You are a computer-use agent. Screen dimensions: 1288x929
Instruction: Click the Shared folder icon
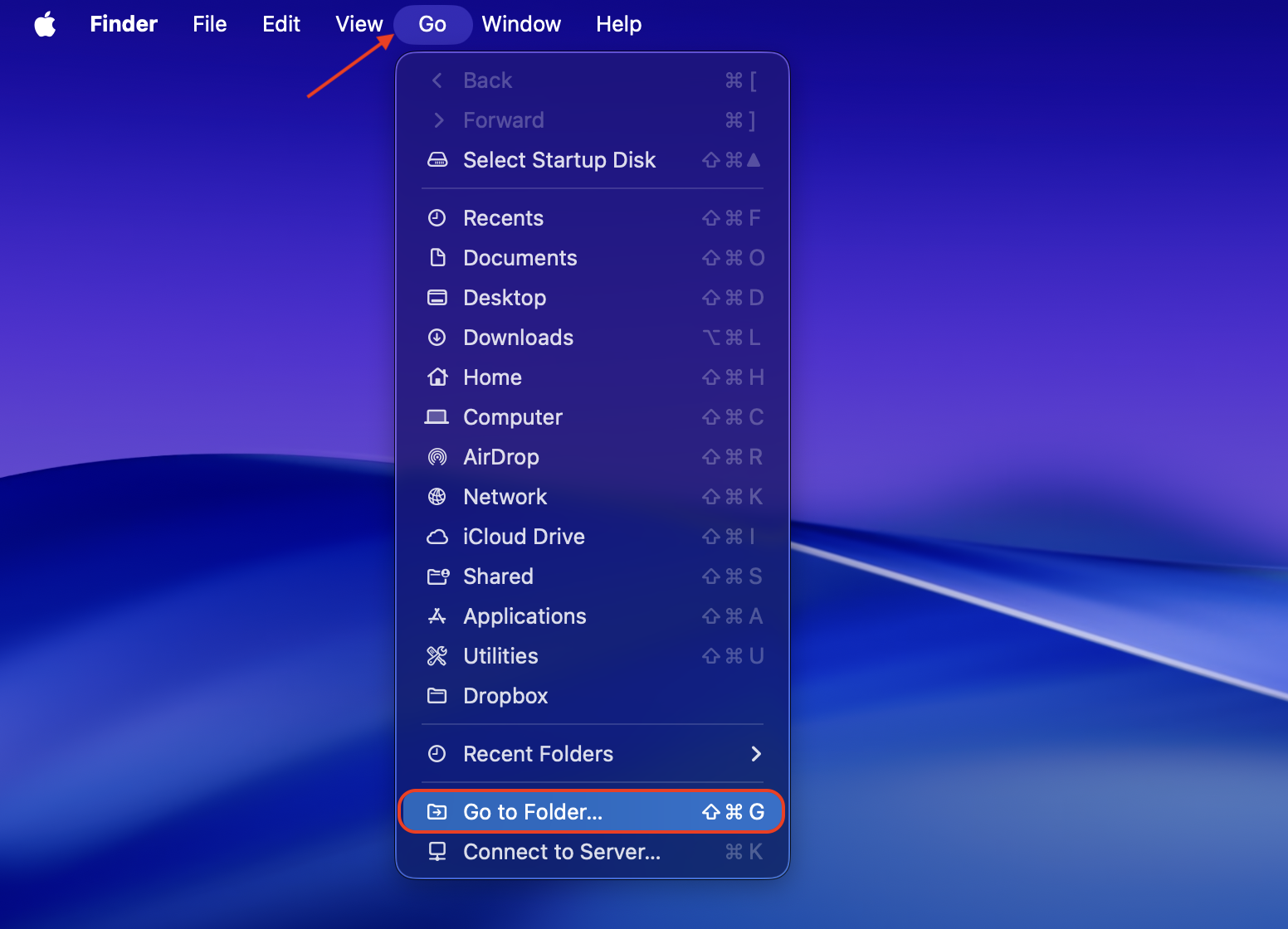(438, 576)
